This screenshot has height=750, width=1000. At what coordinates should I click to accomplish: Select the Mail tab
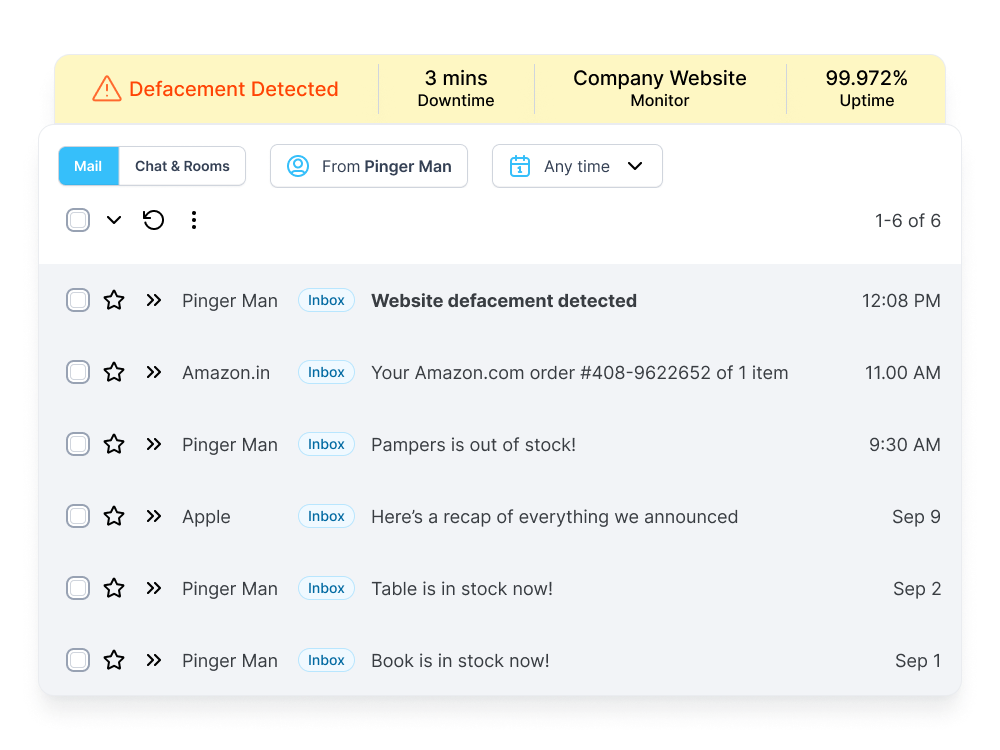point(88,166)
